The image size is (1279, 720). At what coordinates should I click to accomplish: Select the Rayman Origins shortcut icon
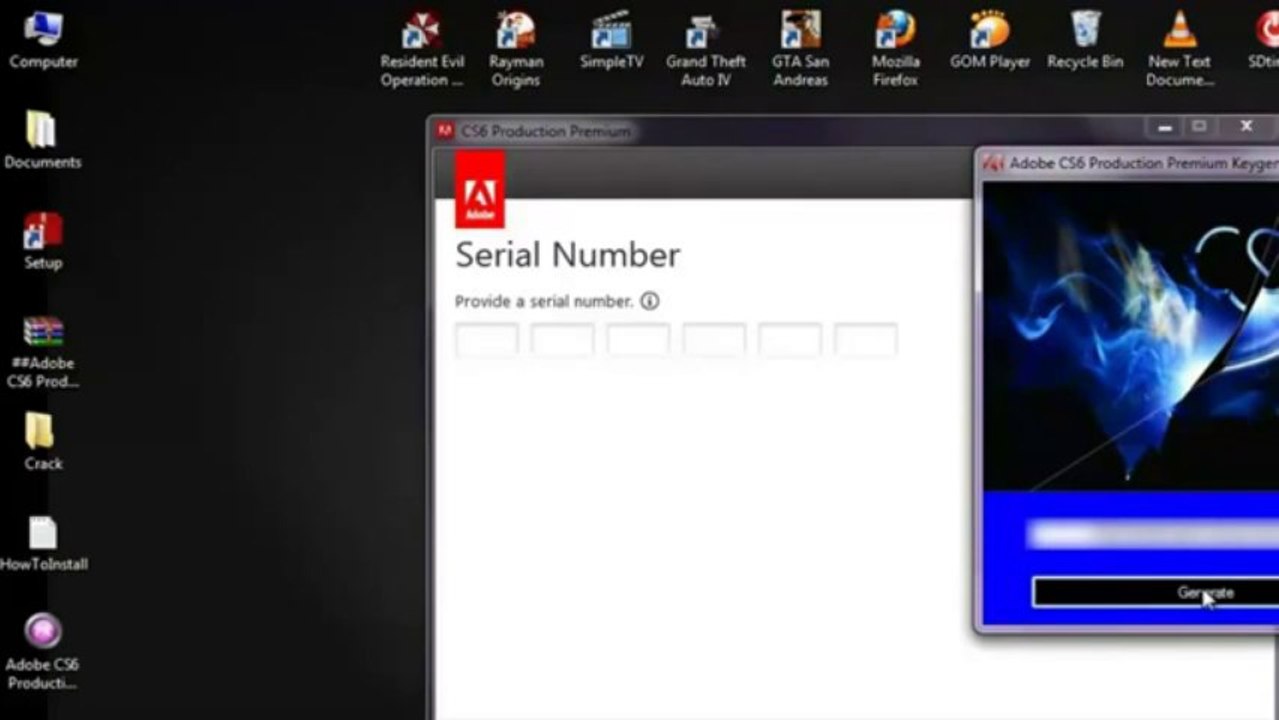point(515,48)
